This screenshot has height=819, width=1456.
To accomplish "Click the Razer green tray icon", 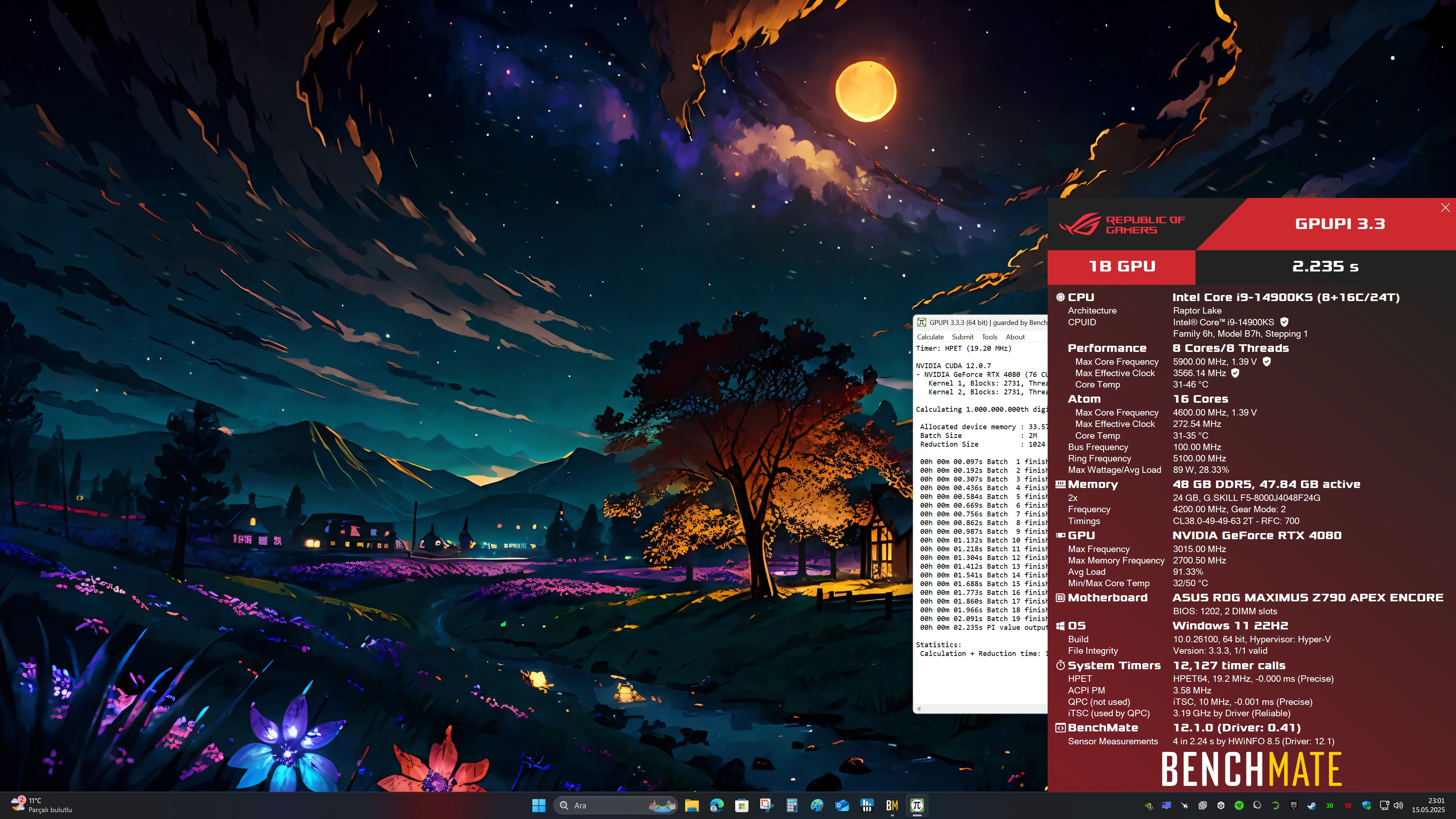I will 1239,805.
